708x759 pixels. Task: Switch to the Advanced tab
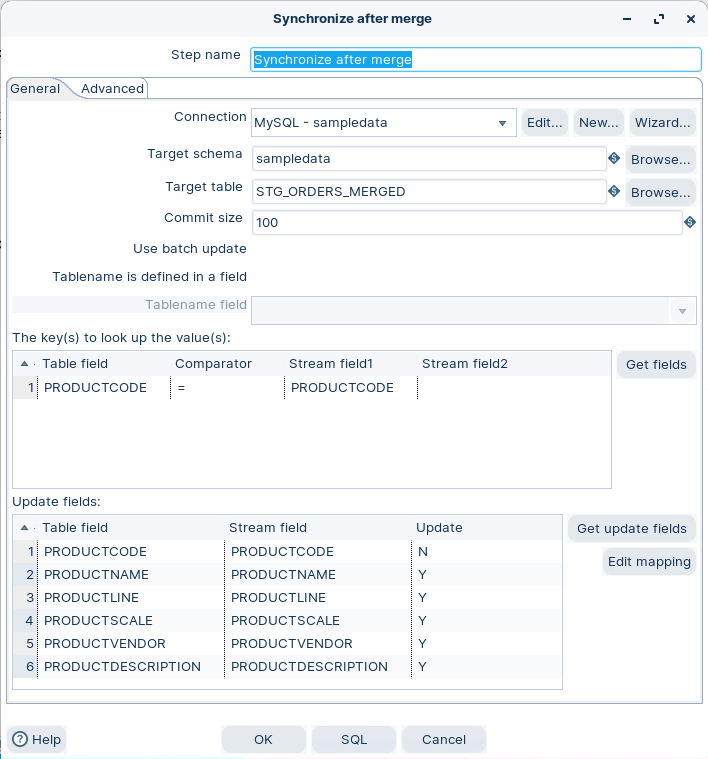coord(112,89)
